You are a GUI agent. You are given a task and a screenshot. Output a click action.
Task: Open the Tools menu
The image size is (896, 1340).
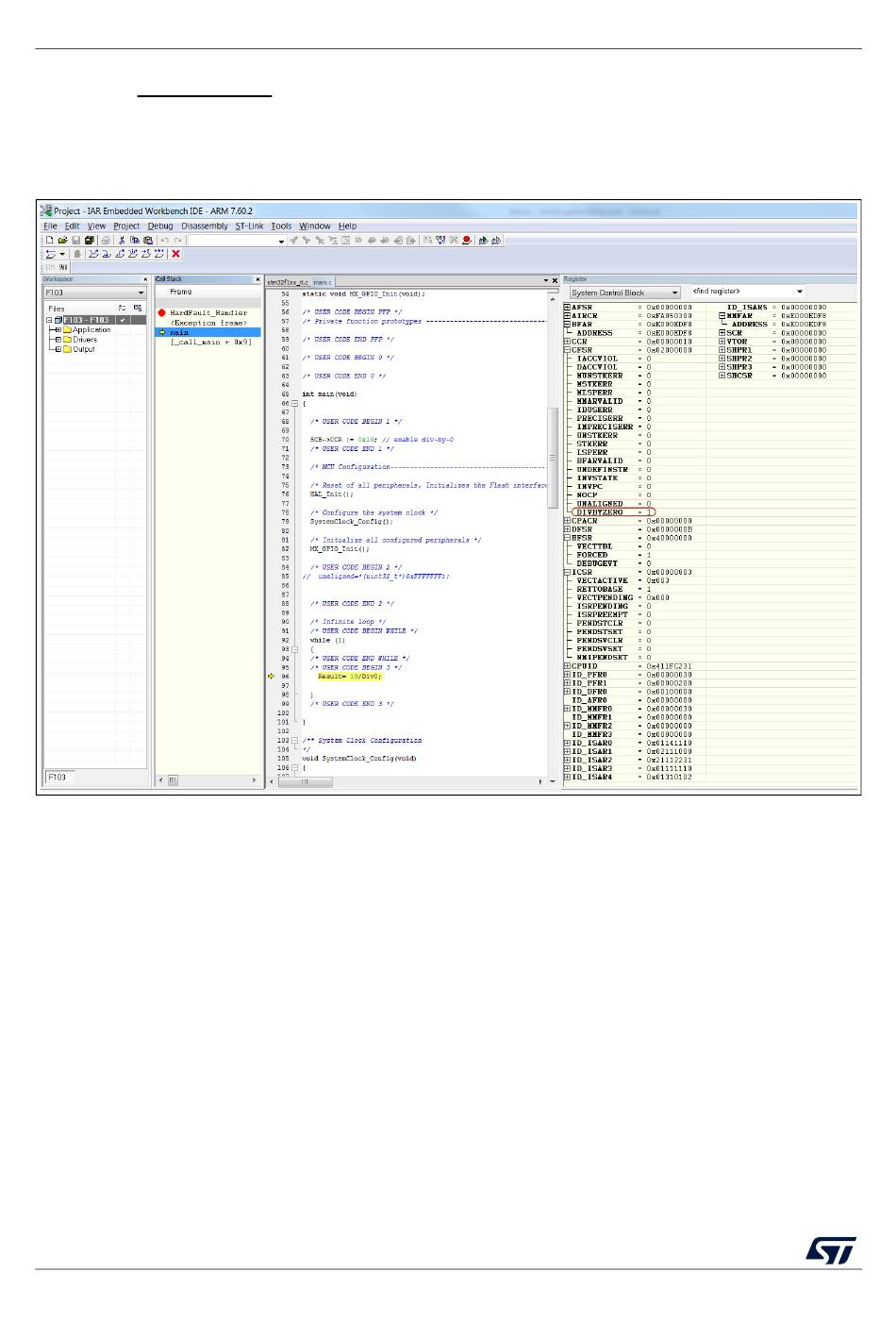(x=281, y=226)
